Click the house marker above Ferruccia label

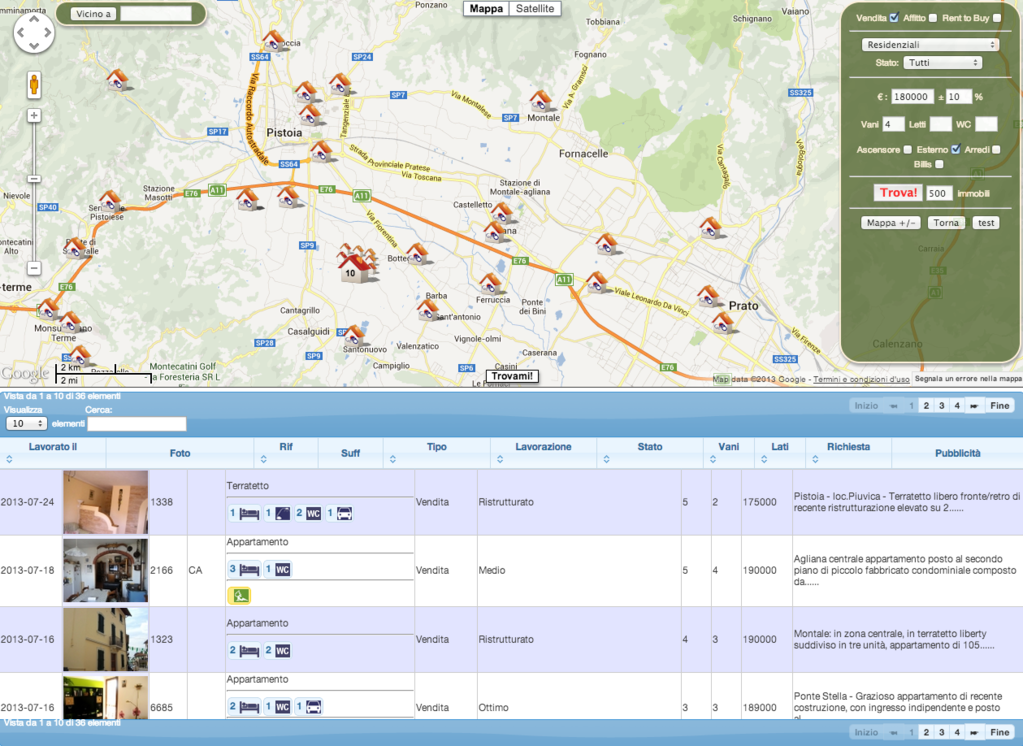[490, 283]
